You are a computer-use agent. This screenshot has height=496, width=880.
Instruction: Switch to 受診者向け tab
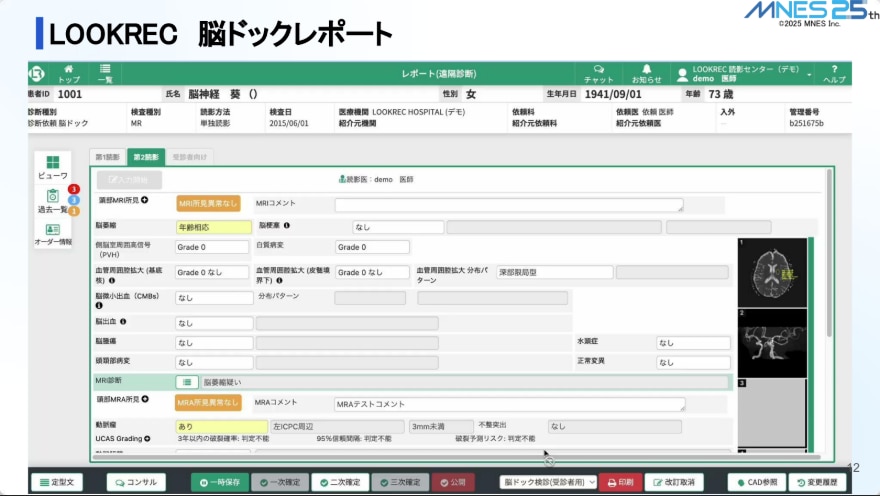pos(190,157)
